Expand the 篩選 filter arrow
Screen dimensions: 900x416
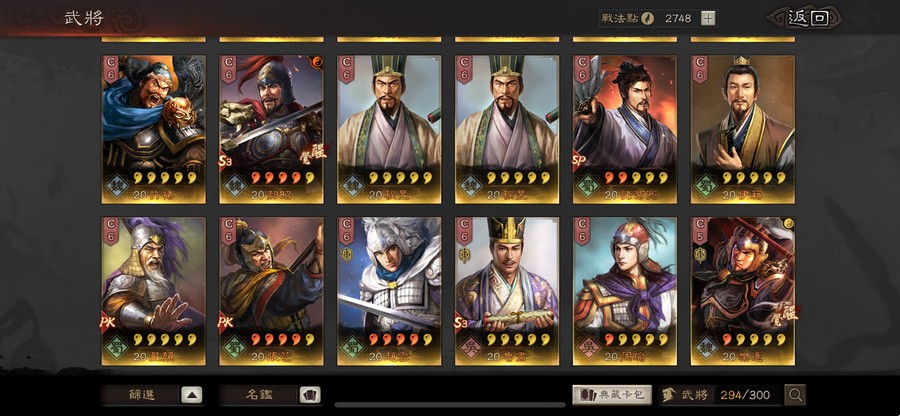[x=192, y=395]
